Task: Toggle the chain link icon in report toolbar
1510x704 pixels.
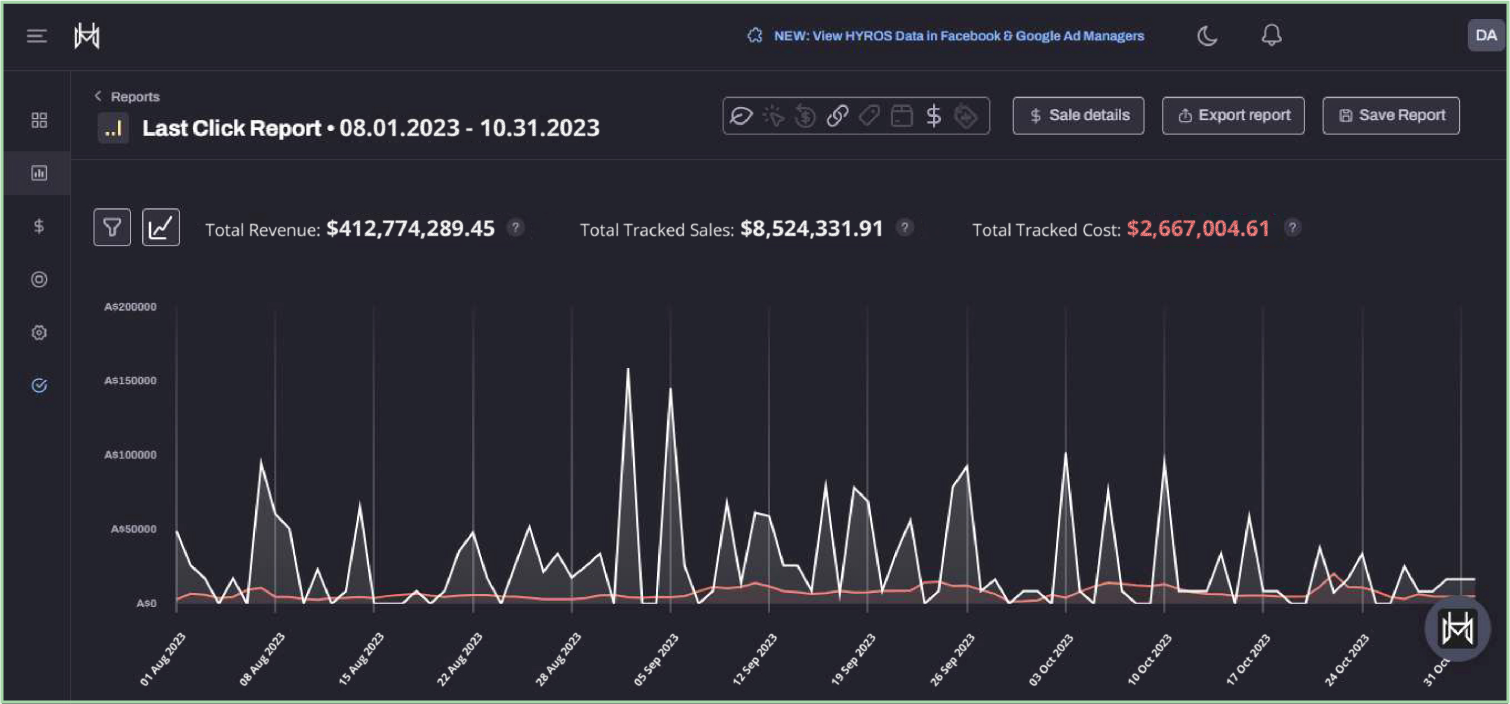Action: 837,116
